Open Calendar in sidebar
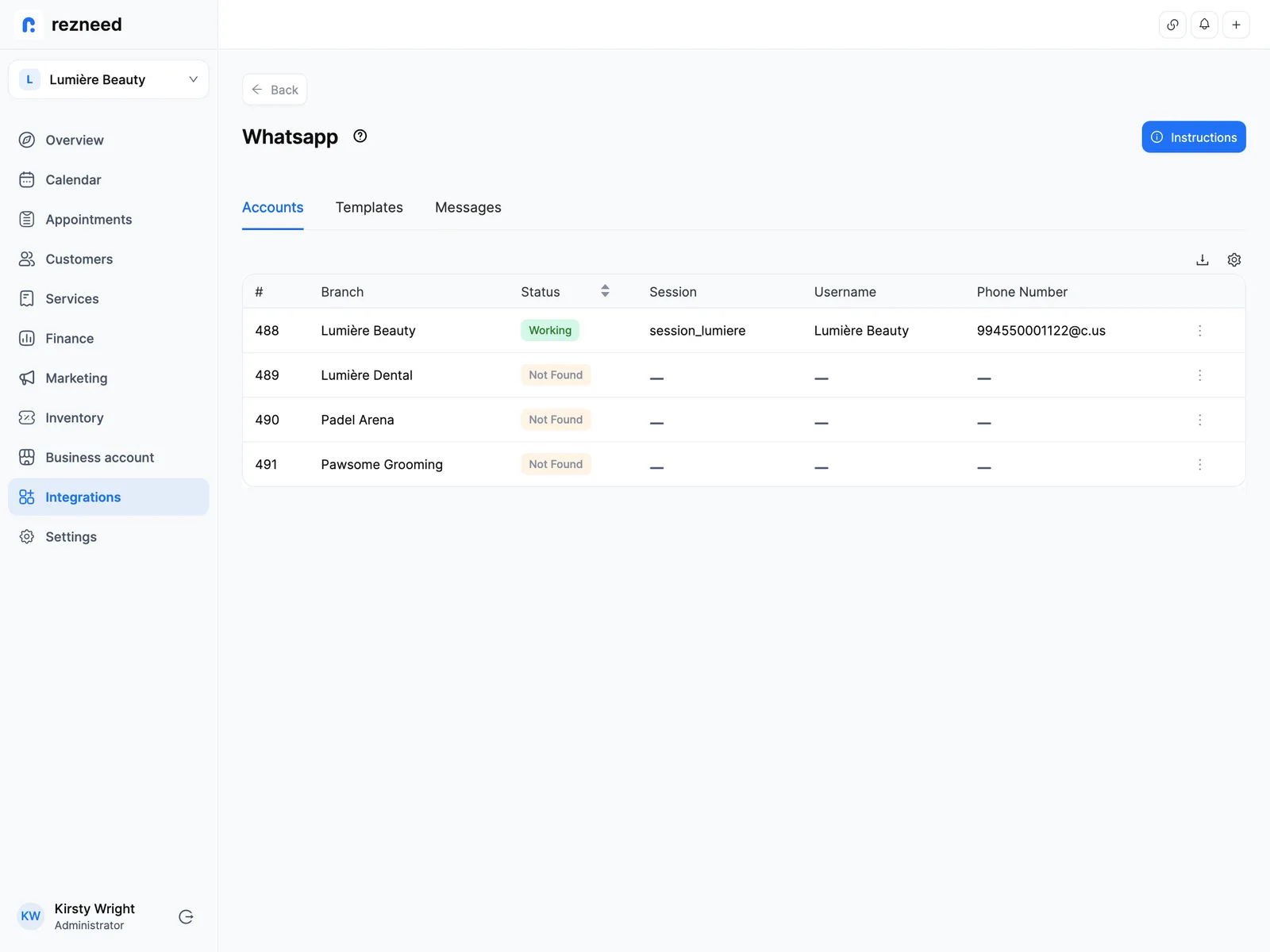 point(109,180)
